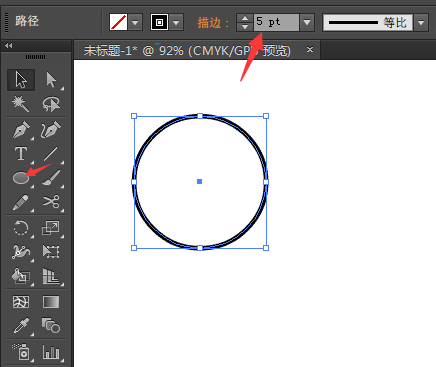Close the 未标题-1* document tab
This screenshot has height=367, width=436.
[310, 49]
